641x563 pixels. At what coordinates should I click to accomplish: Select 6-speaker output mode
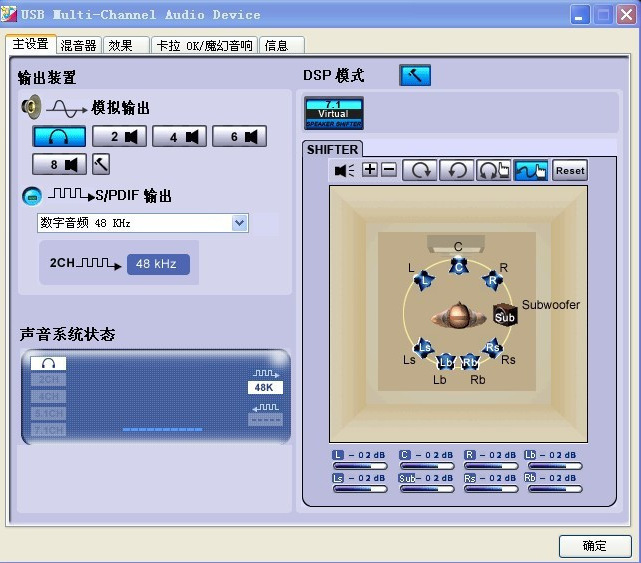[x=240, y=136]
